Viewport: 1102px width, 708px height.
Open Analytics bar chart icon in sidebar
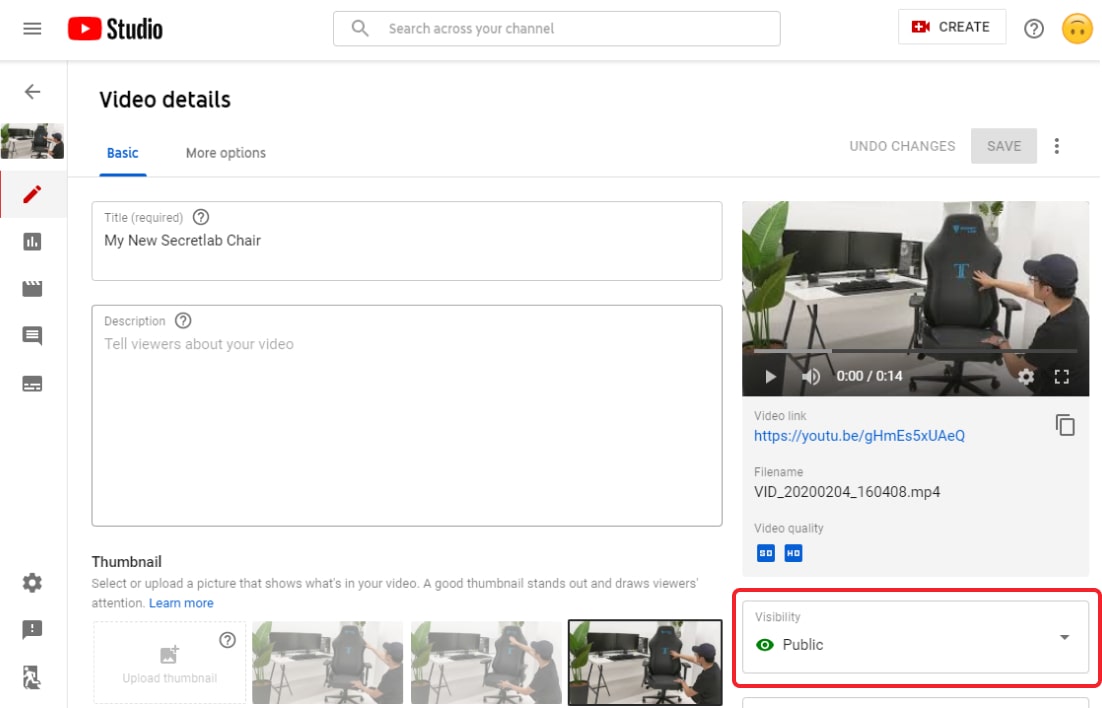(32, 241)
